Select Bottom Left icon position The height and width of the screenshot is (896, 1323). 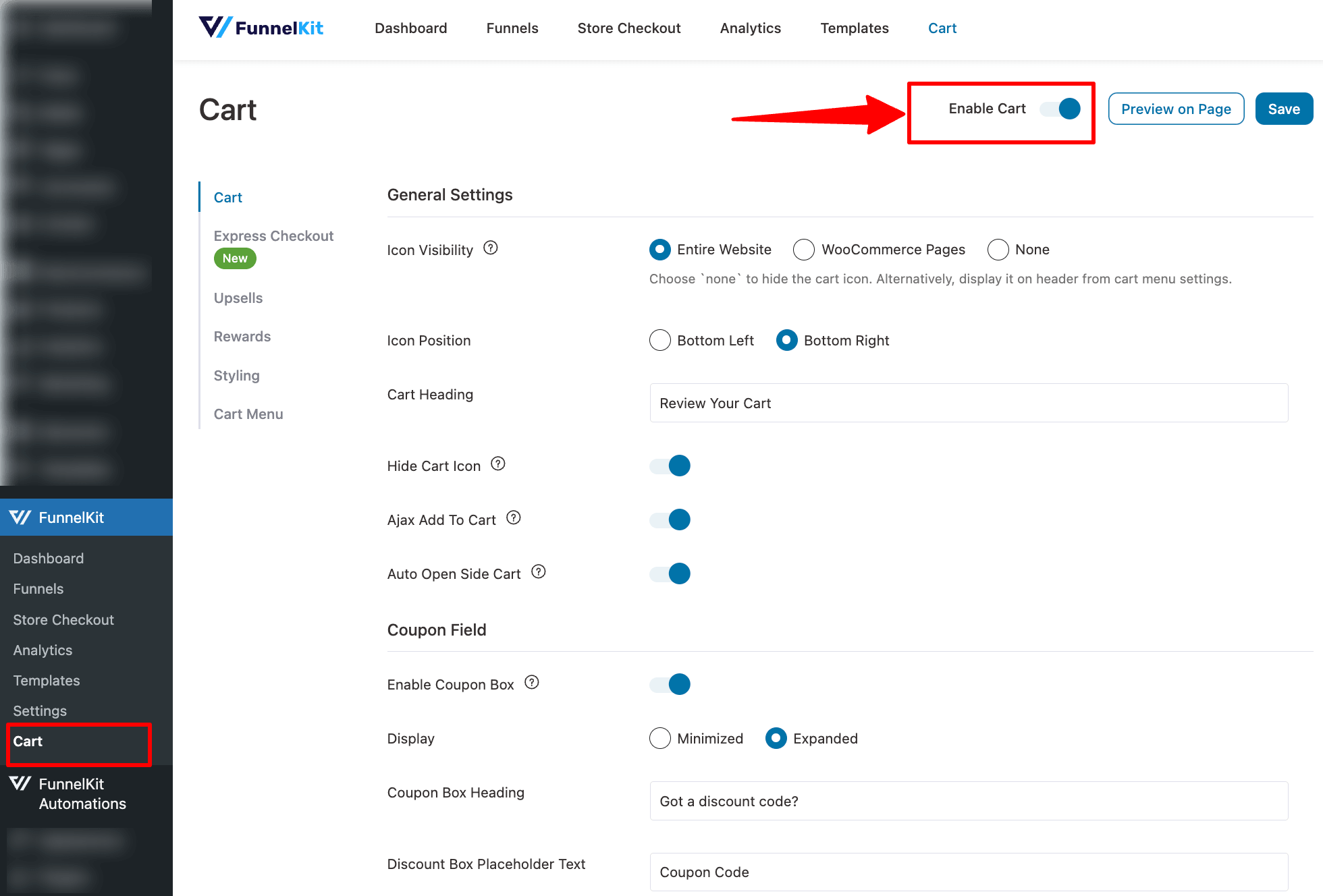[660, 341]
